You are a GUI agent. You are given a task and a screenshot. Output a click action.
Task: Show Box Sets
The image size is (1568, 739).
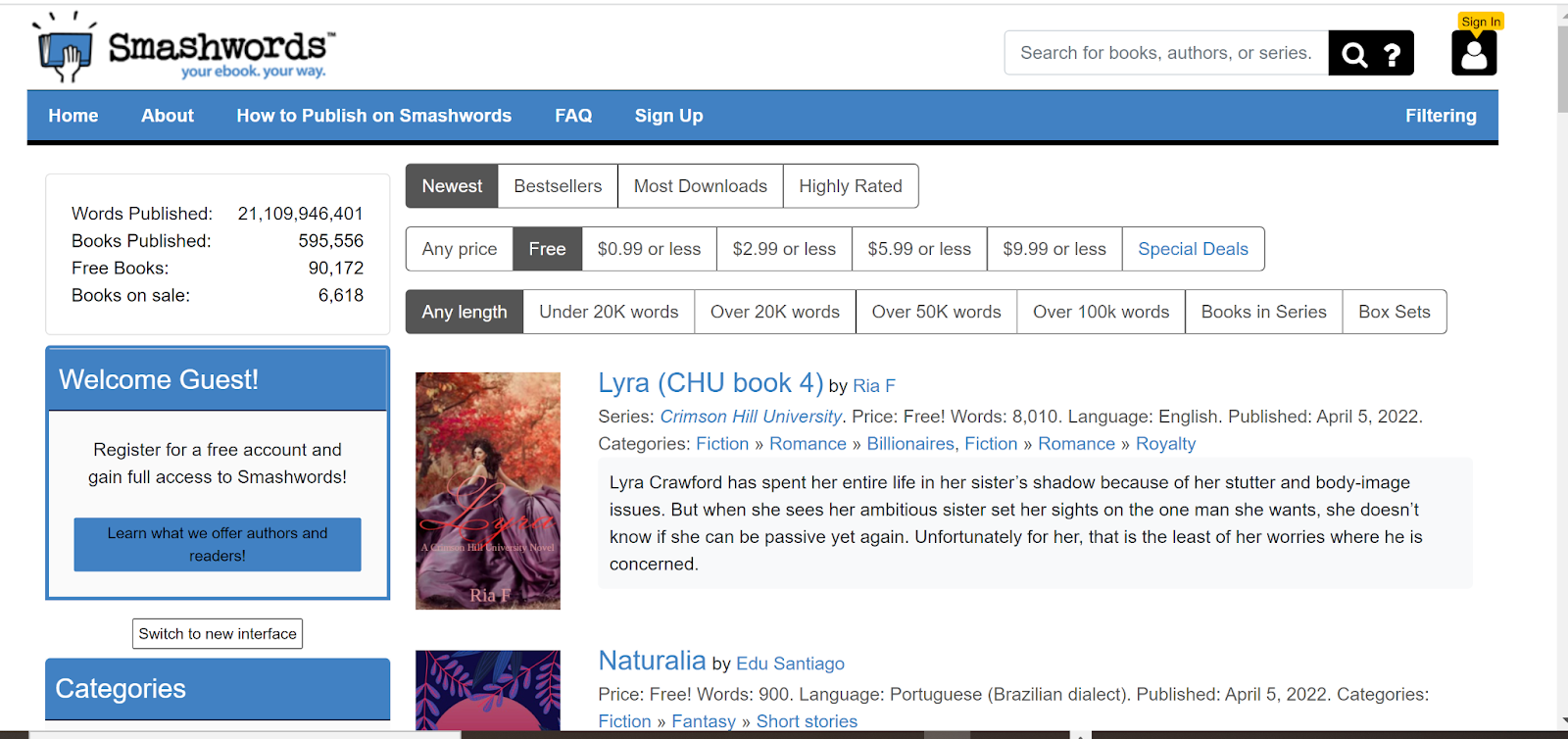(1394, 312)
